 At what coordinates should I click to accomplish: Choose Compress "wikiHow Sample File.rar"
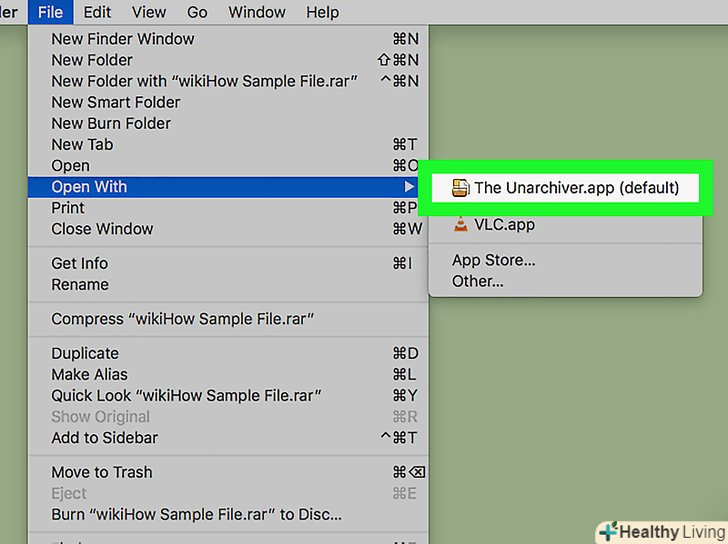coord(183,319)
